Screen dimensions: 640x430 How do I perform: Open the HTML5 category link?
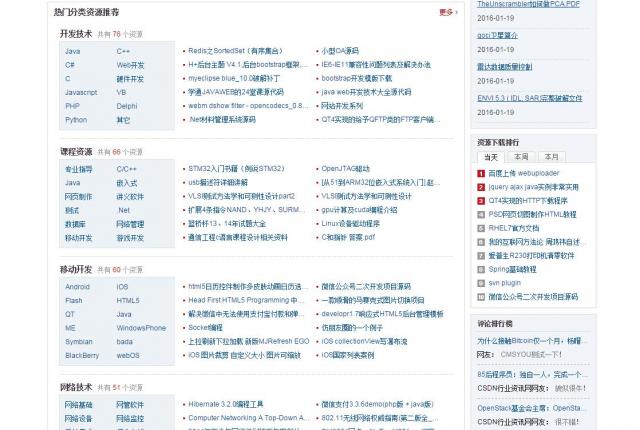coord(128,300)
